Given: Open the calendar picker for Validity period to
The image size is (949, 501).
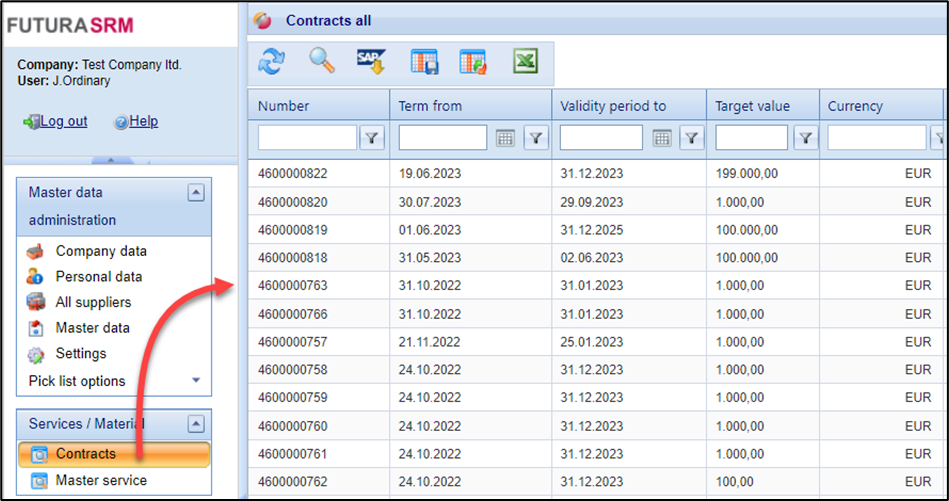Looking at the screenshot, I should (x=661, y=139).
